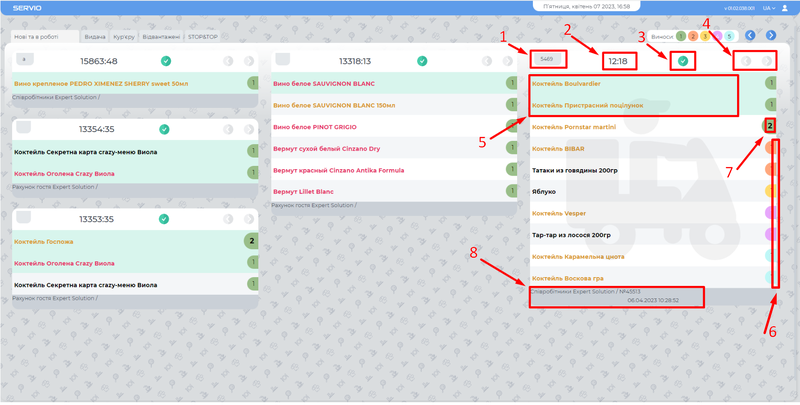Select orange course filter circle number 2
Screen dimensions: 800x405
click(x=693, y=36)
